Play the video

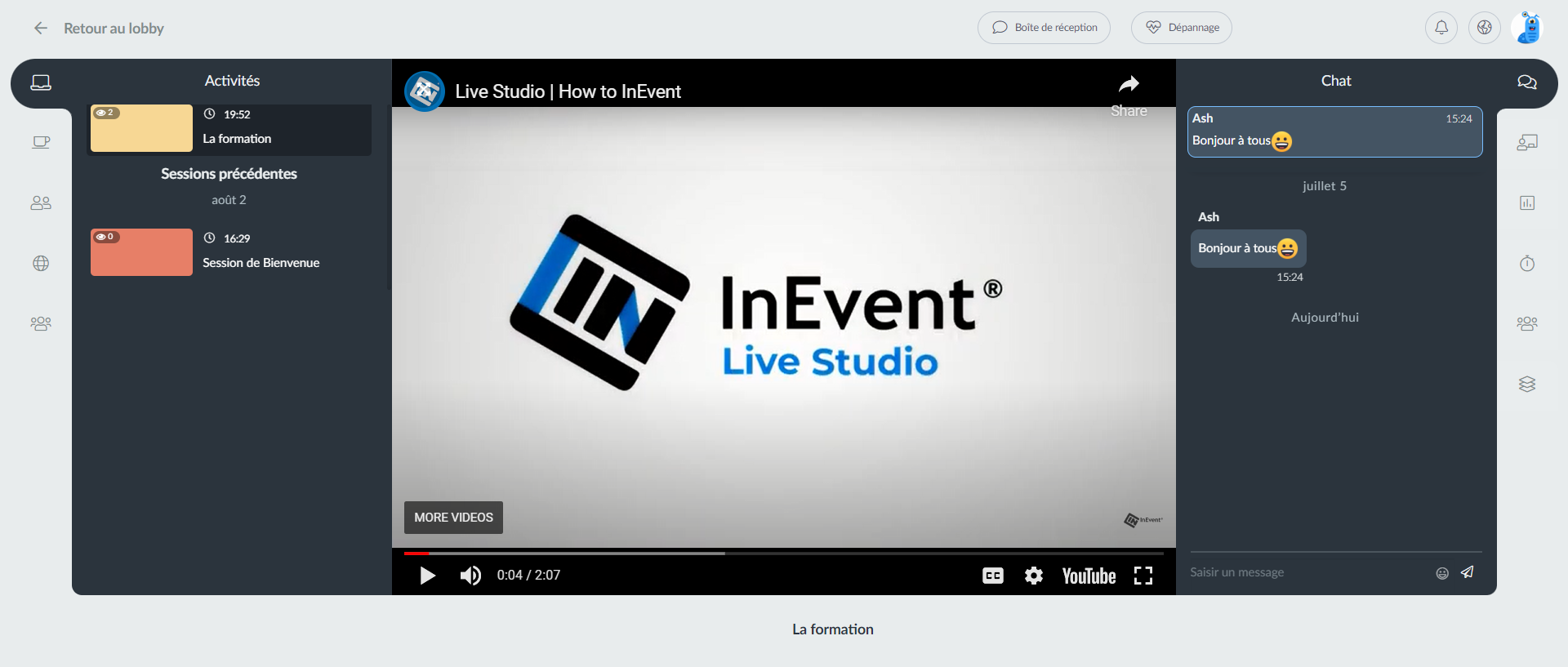(x=427, y=576)
